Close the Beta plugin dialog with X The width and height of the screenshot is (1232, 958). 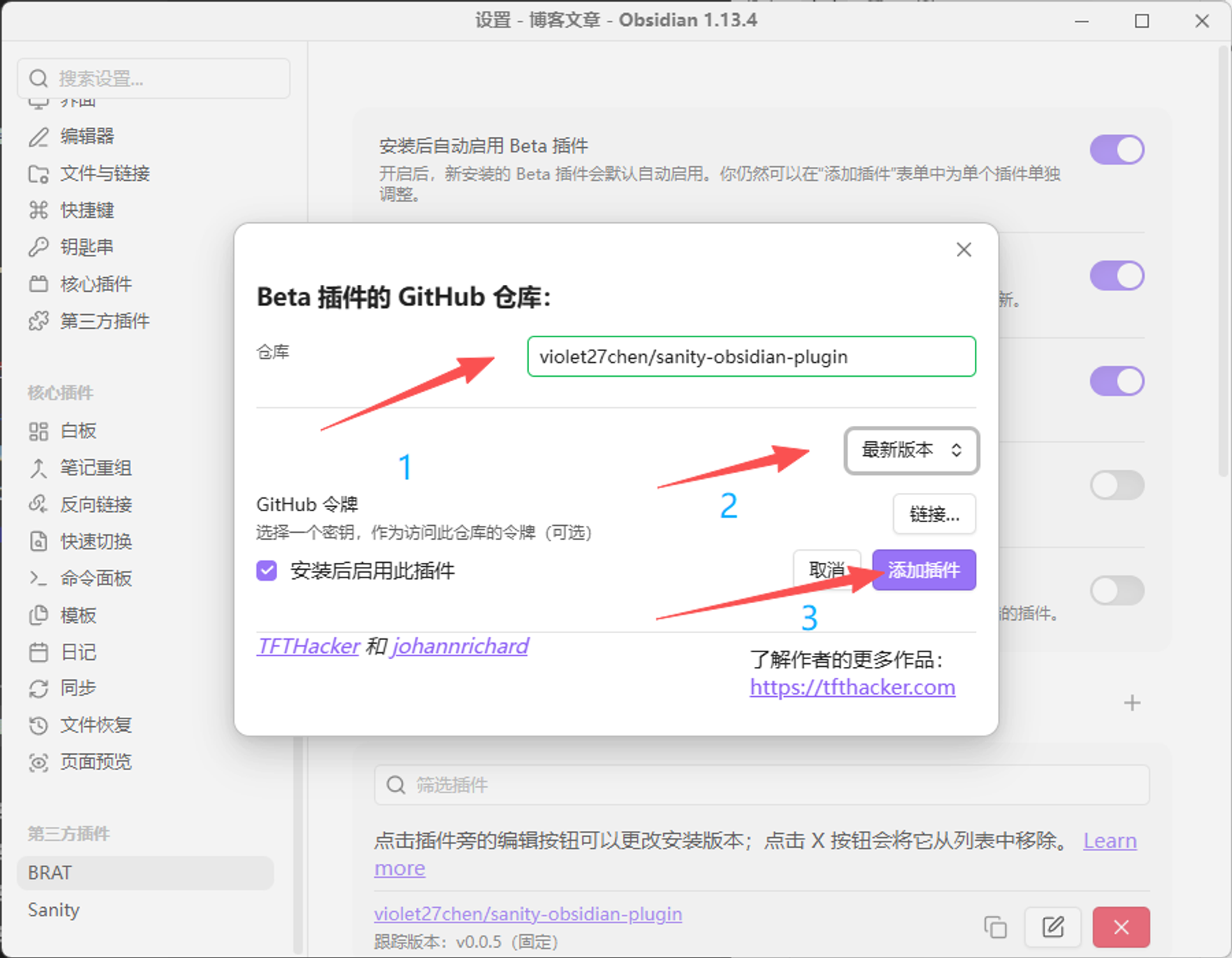(x=964, y=250)
